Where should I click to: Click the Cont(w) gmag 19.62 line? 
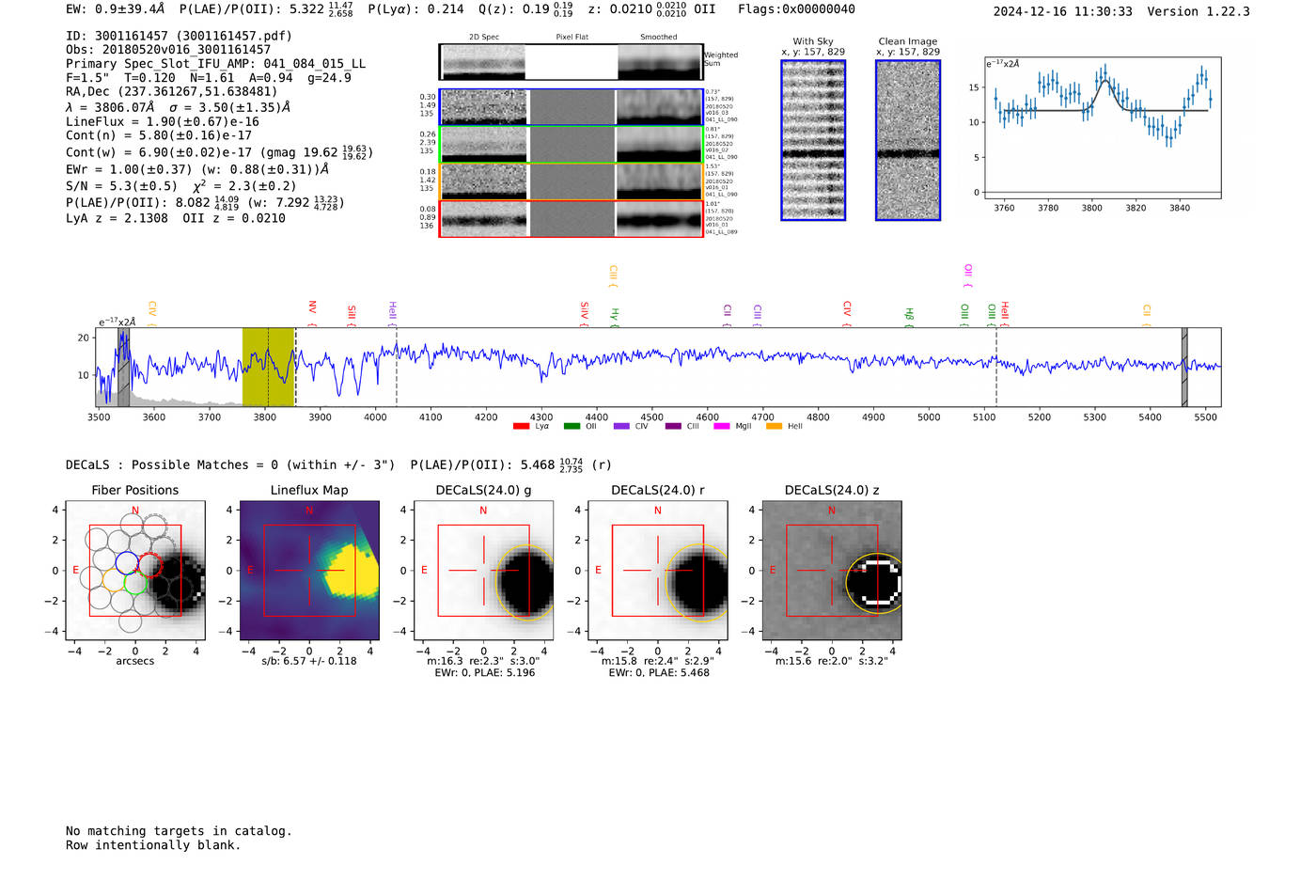[219, 151]
